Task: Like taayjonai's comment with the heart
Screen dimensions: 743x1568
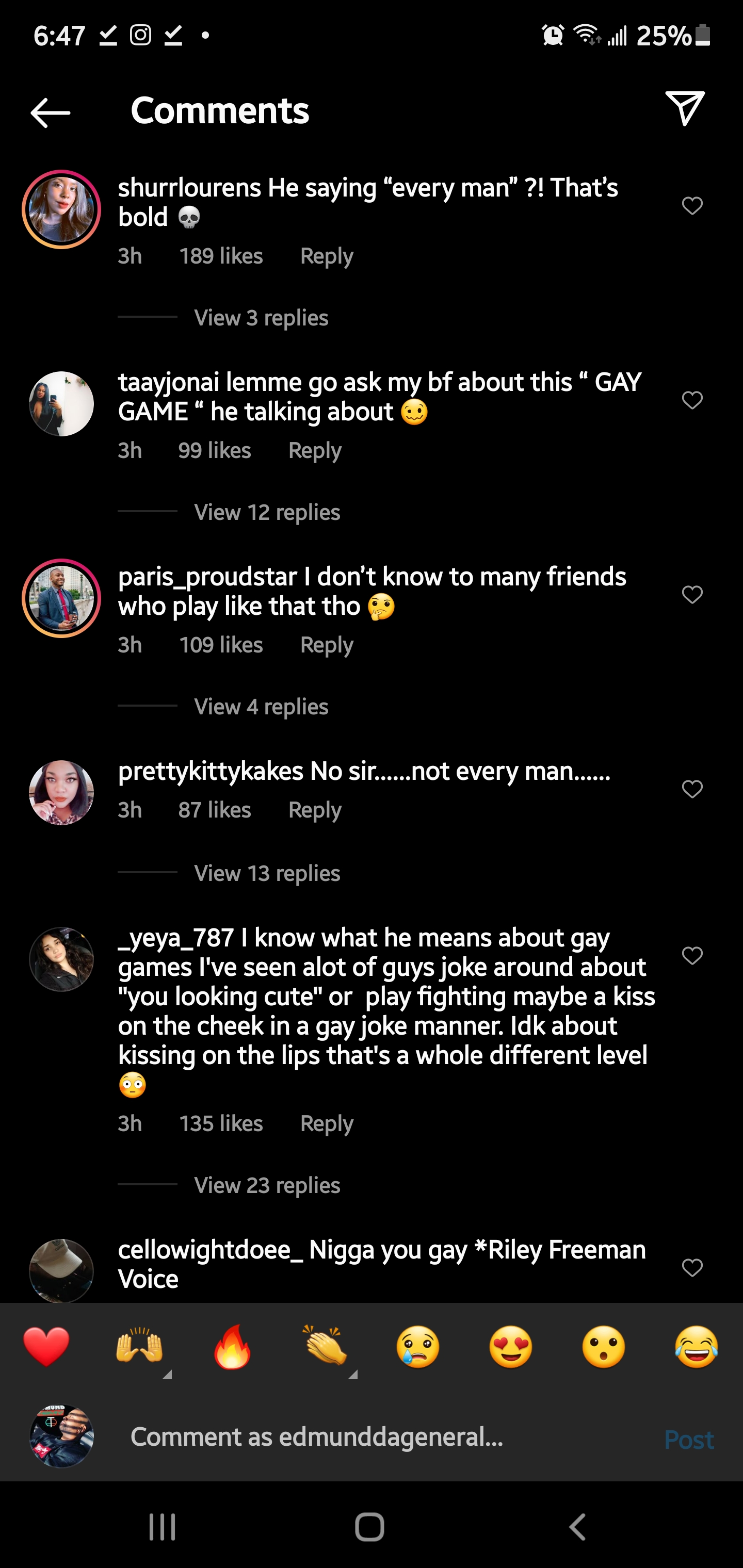Action: (x=692, y=400)
